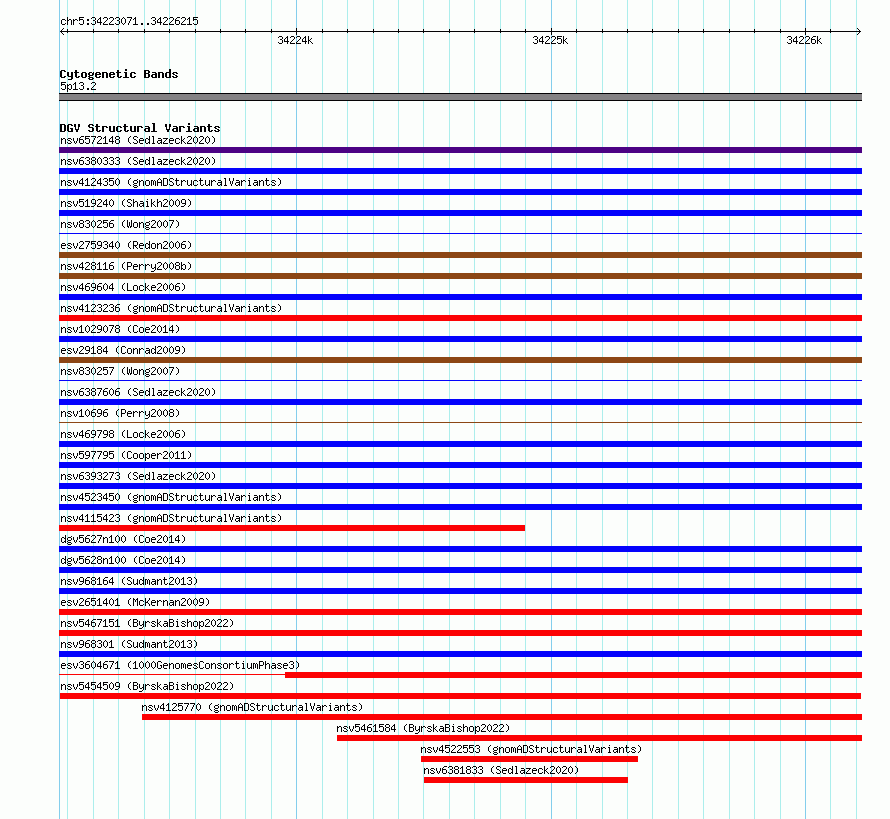
Task: Click the 34224k ruler tick label
Action: coord(295,40)
